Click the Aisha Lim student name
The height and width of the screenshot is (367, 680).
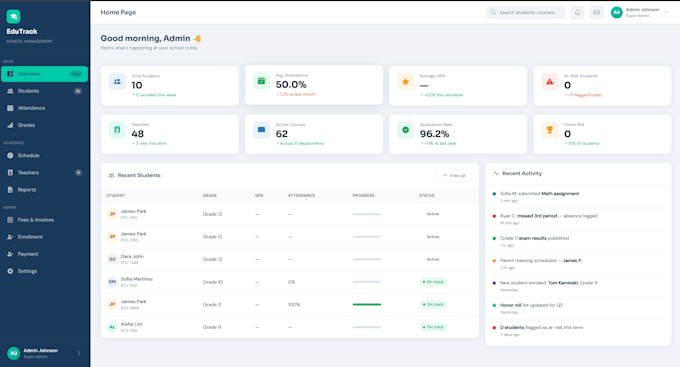131,324
